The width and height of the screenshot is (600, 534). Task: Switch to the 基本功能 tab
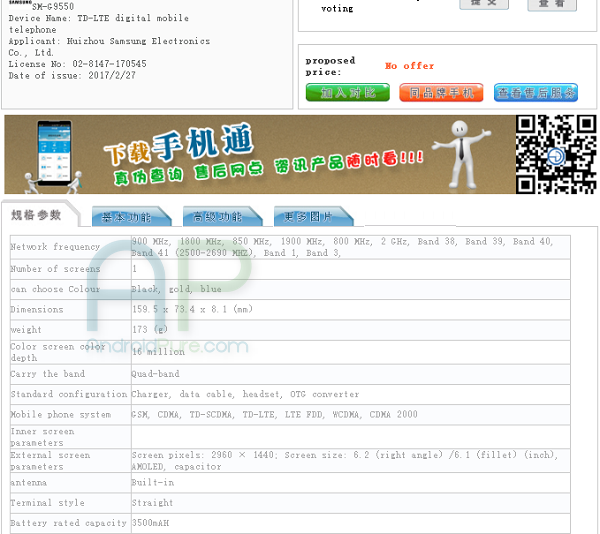tap(131, 217)
